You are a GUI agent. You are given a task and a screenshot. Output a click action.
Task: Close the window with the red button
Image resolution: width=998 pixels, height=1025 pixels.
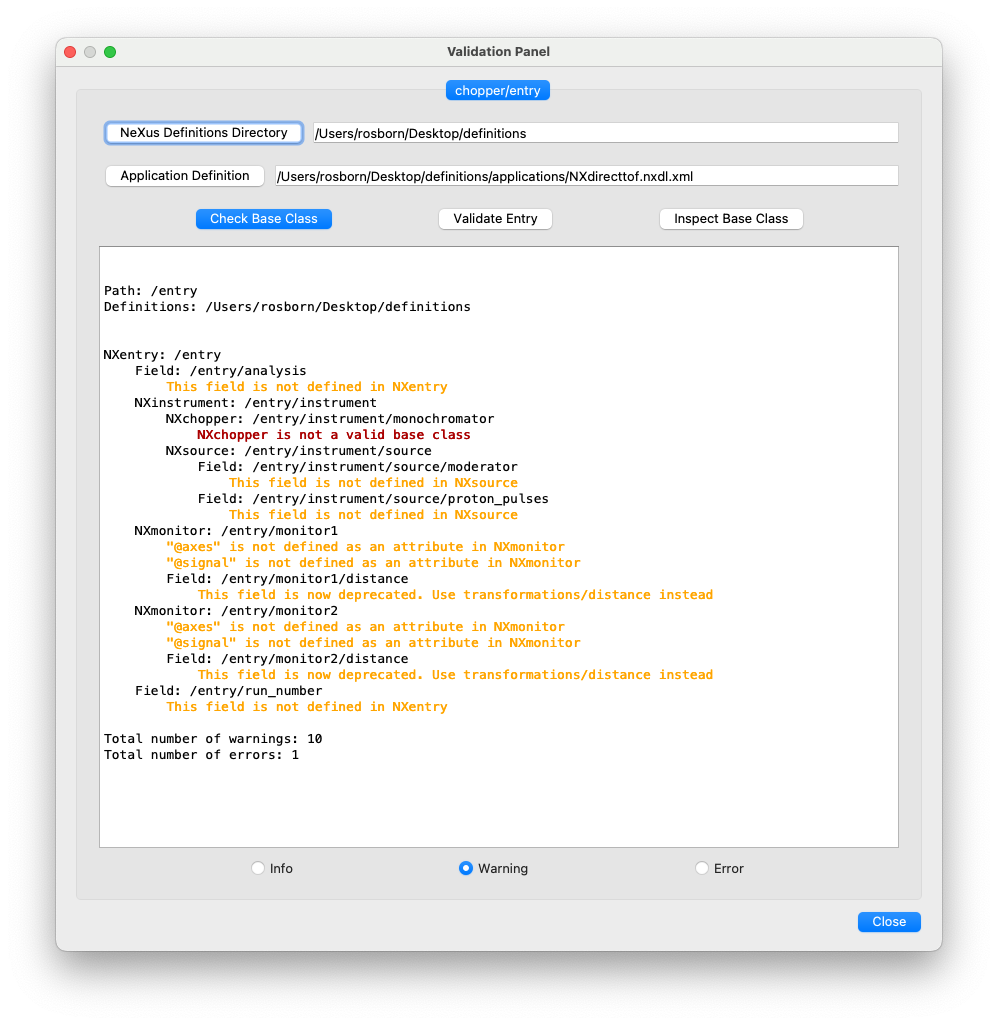coord(70,52)
